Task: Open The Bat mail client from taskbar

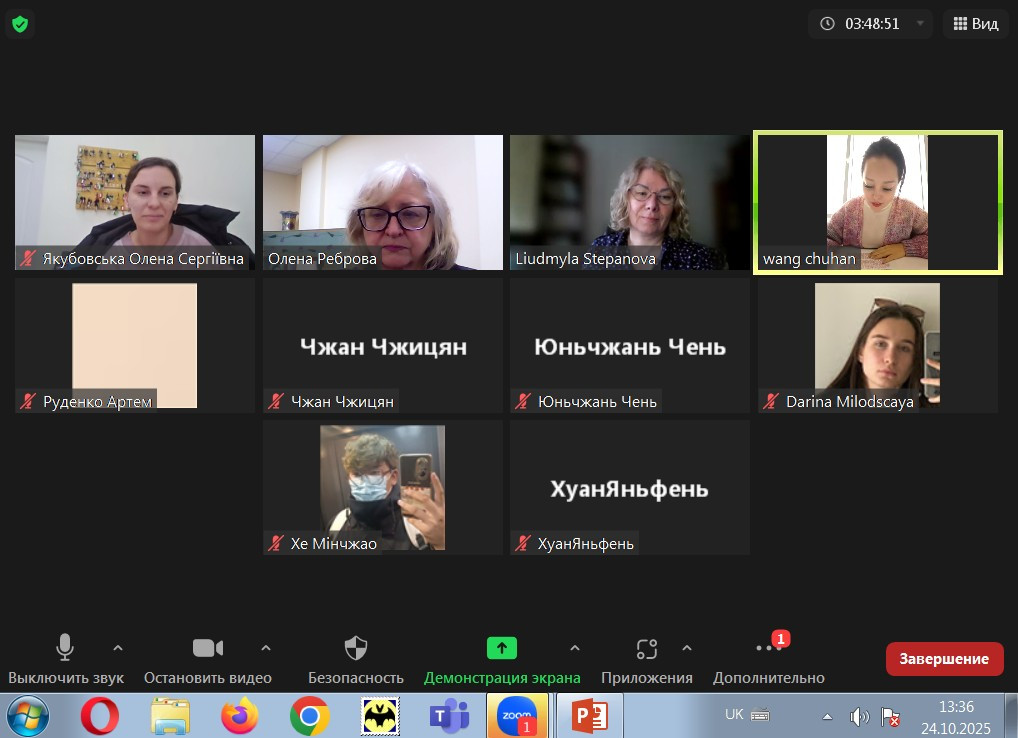Action: click(380, 716)
